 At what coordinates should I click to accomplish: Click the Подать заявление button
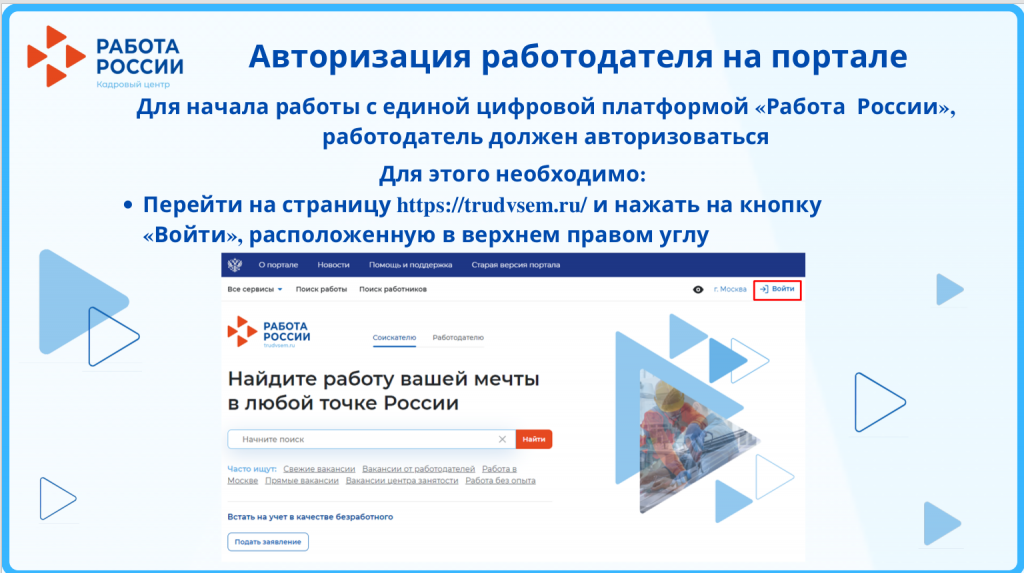pos(268,542)
